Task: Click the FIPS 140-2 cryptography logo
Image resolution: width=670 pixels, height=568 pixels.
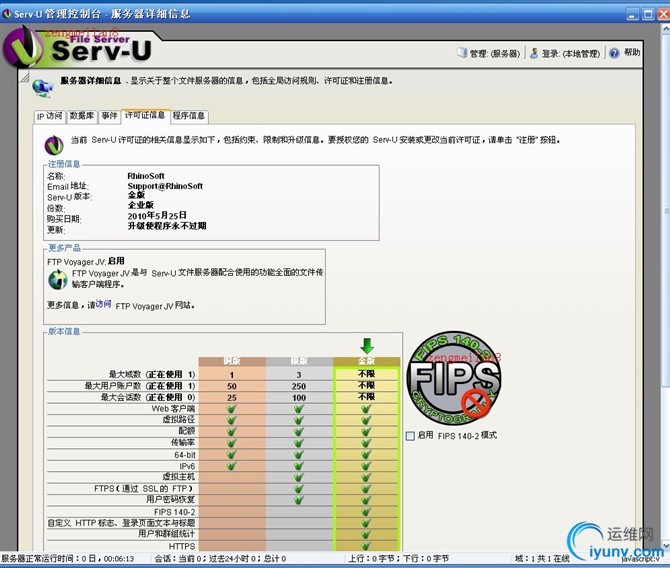Action: click(x=454, y=377)
